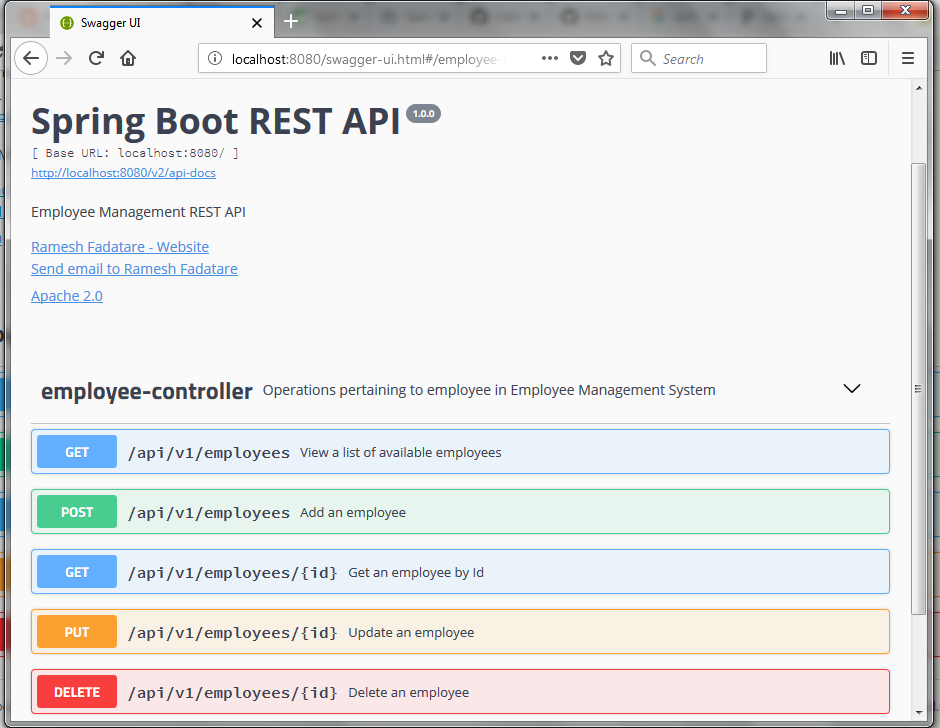Open the Firefox hamburger menu
940x728 pixels.
908,58
